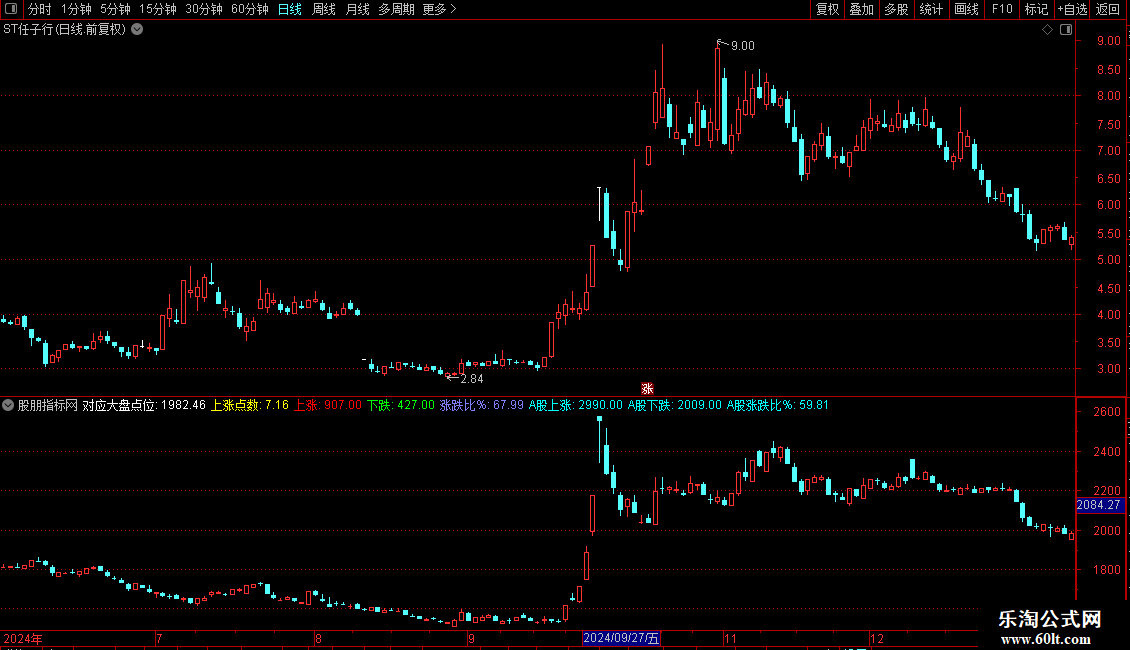
Task: Click the 叠加 overlay button
Action: click(x=861, y=9)
